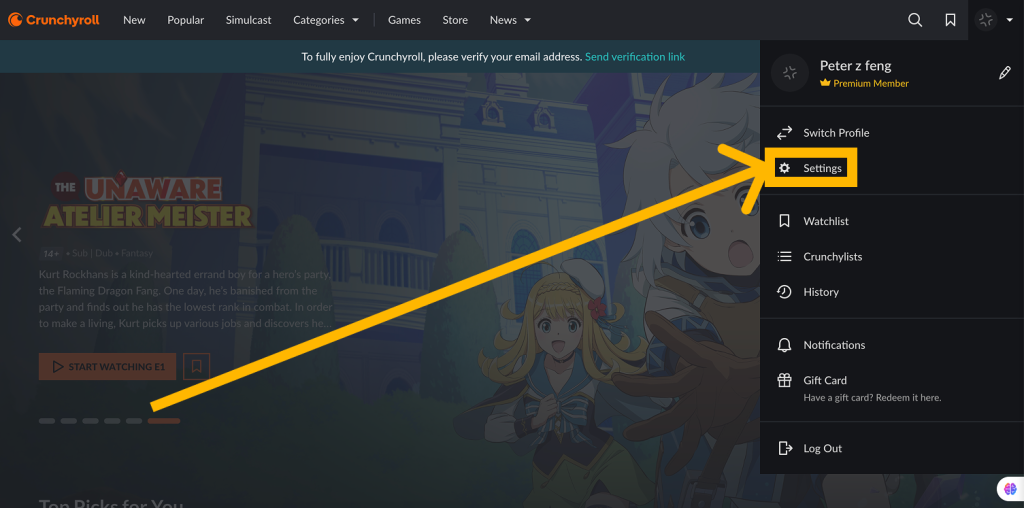Click the profile avatar in the header
The image size is (1024, 508).
[x=985, y=20]
